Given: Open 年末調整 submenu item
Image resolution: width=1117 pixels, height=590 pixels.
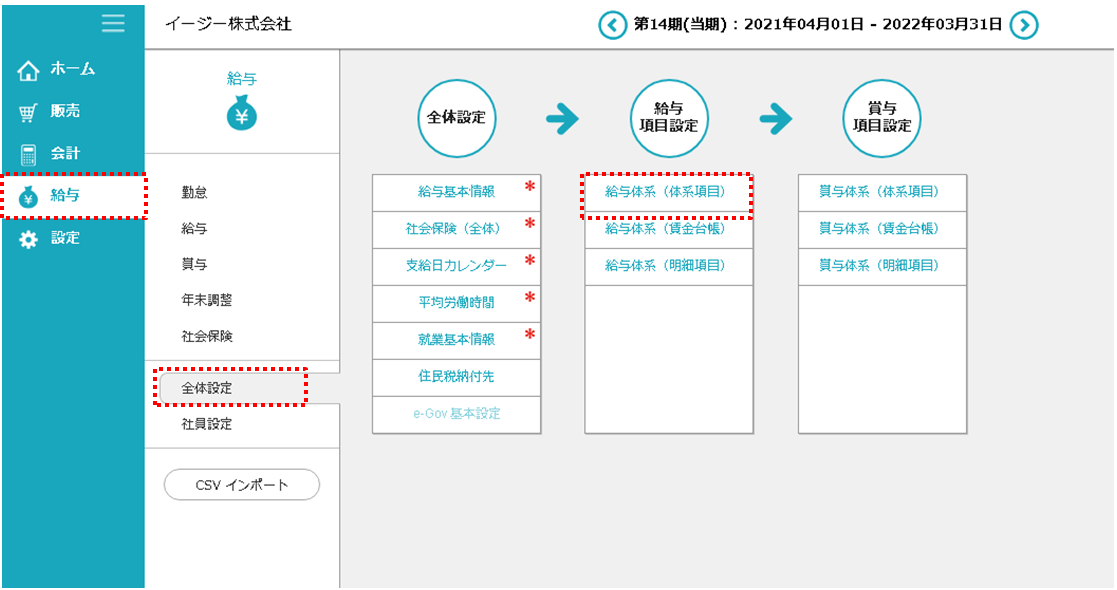Looking at the screenshot, I should (207, 300).
